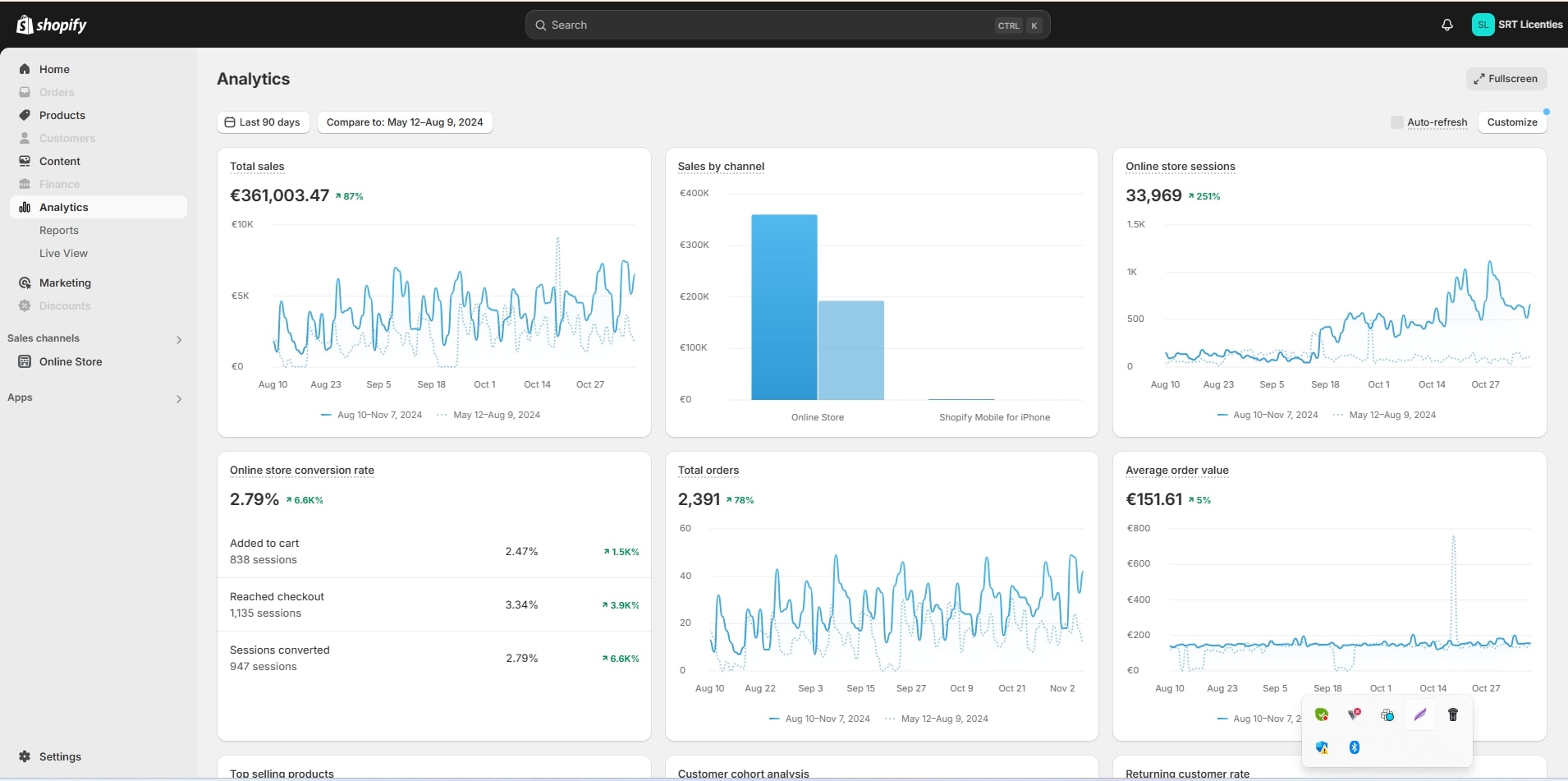Click the Products tag icon in the sidebar

[x=25, y=115]
